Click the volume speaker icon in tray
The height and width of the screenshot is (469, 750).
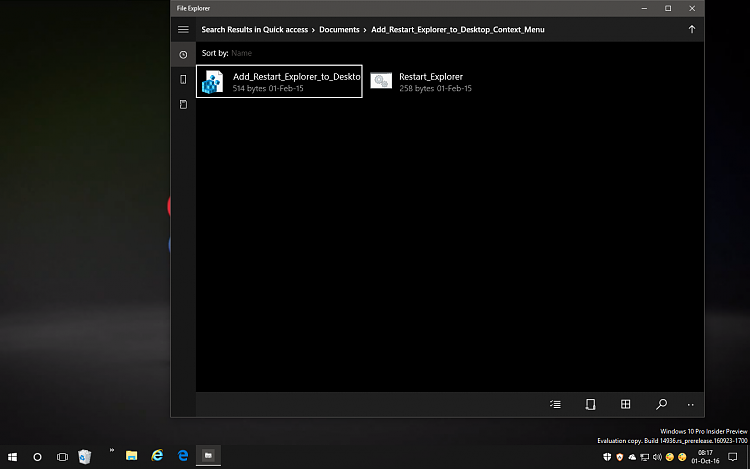tap(657, 457)
